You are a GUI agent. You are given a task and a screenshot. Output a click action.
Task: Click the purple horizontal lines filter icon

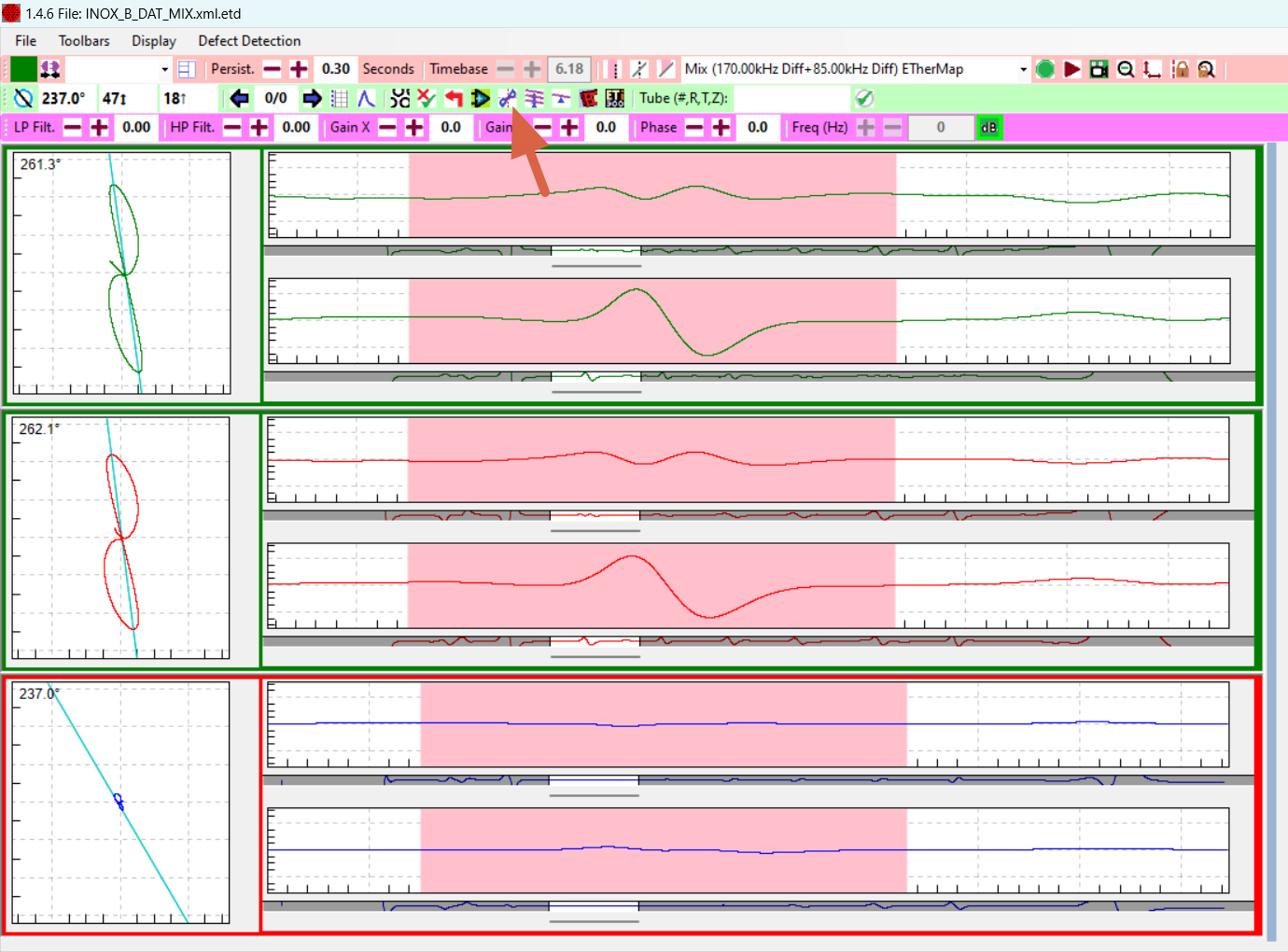pos(534,98)
